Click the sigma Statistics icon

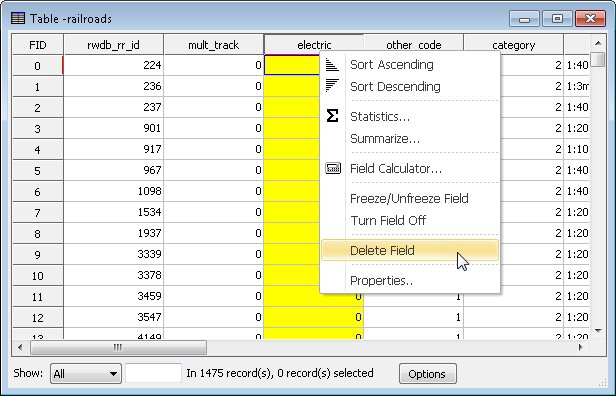click(332, 116)
